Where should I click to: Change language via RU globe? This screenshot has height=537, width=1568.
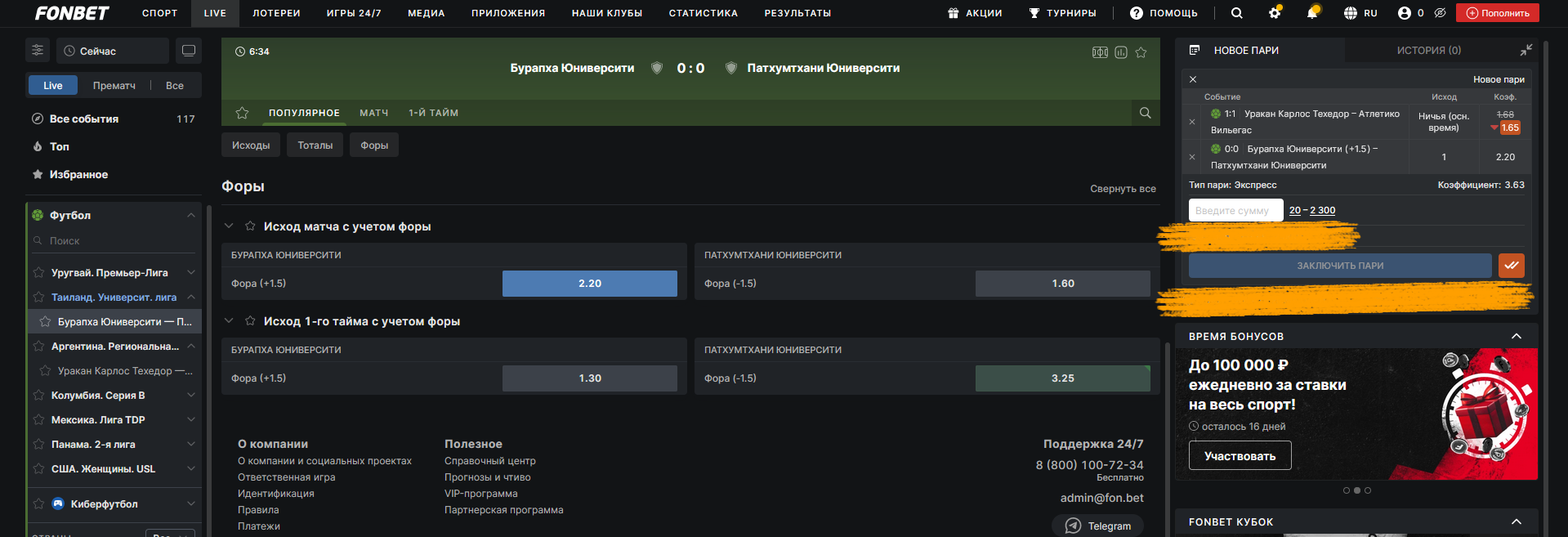pos(1360,13)
